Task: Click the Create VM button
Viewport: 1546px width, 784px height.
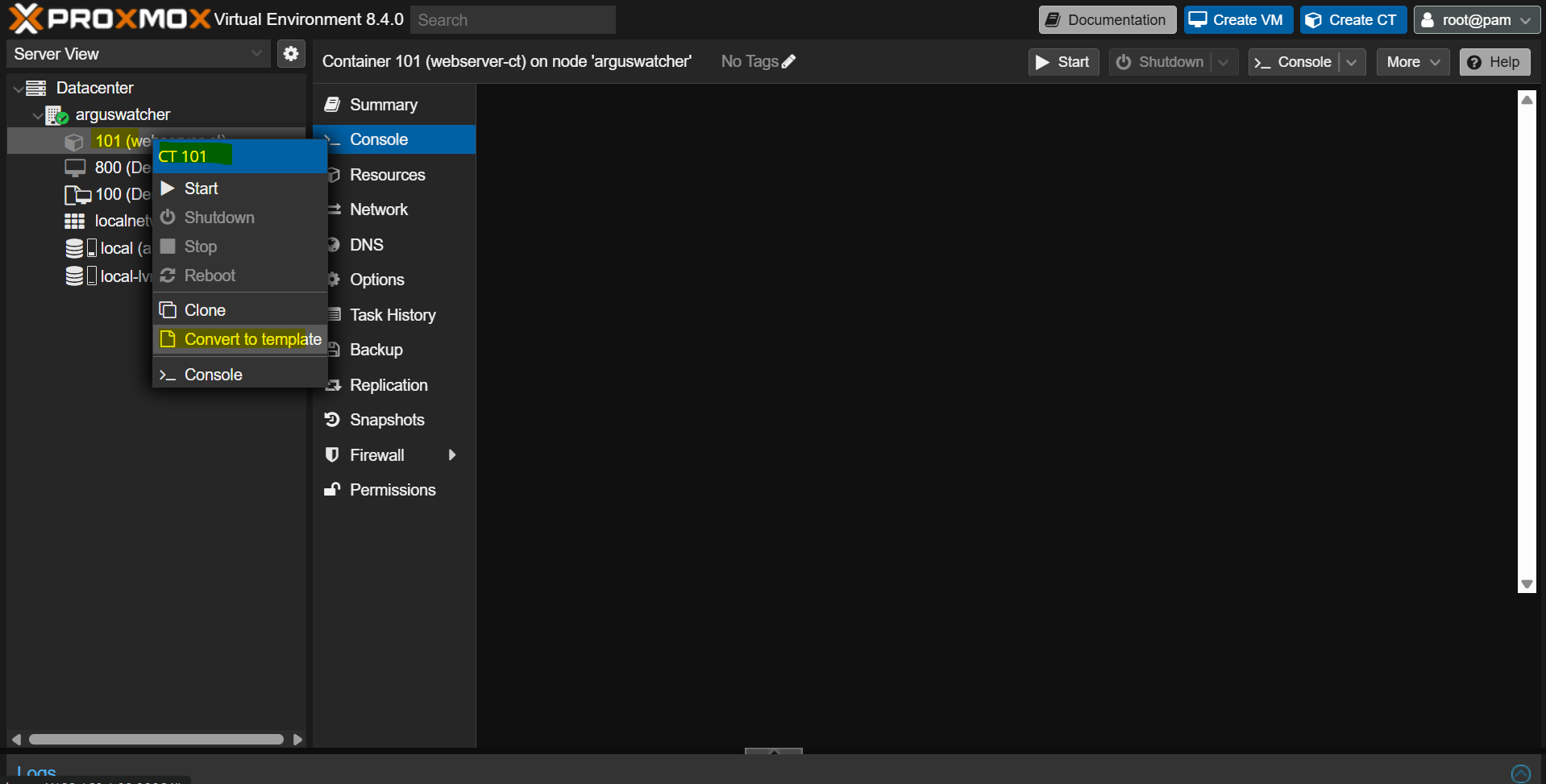Action: (1238, 20)
